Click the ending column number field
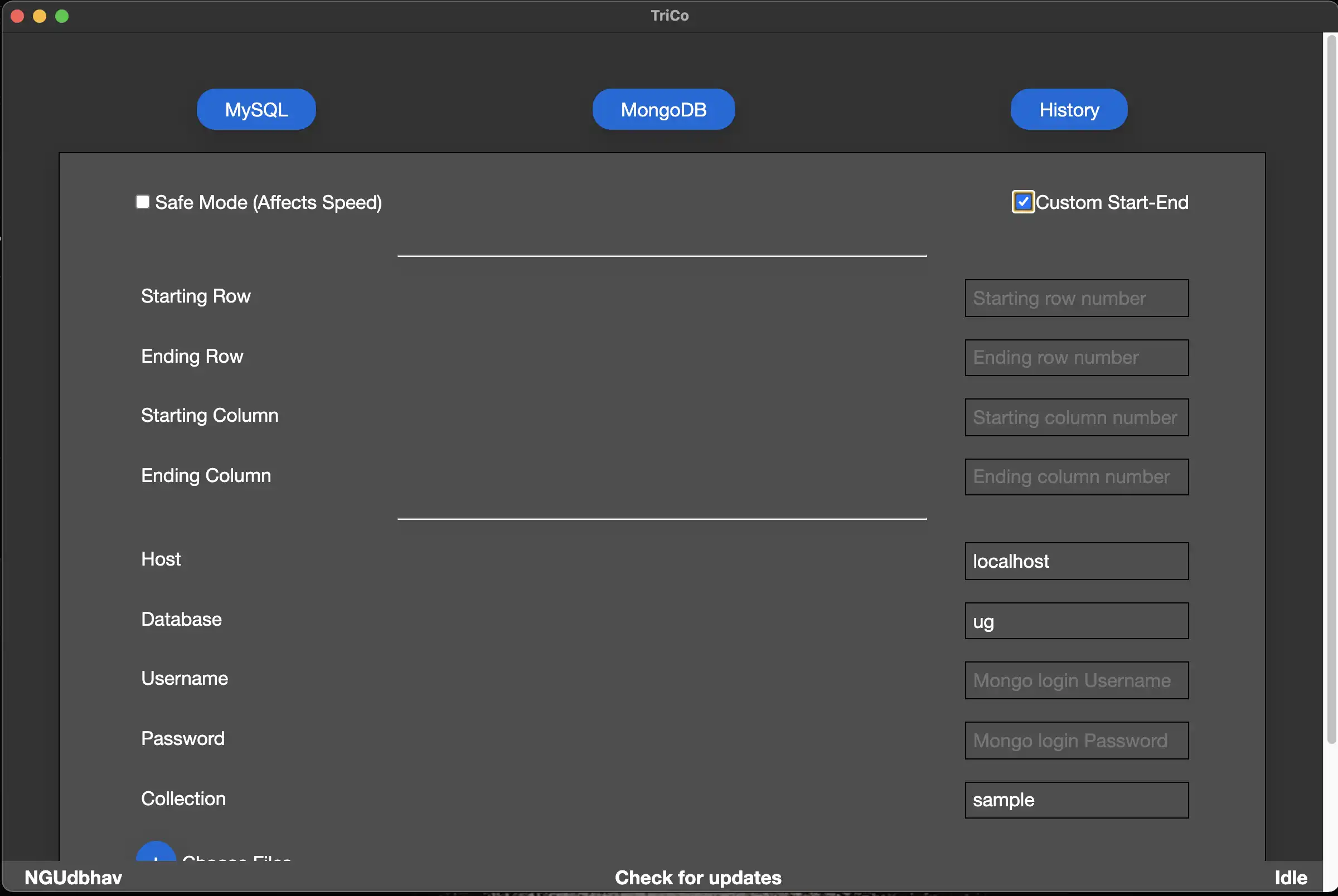The height and width of the screenshot is (896, 1338). (x=1076, y=476)
